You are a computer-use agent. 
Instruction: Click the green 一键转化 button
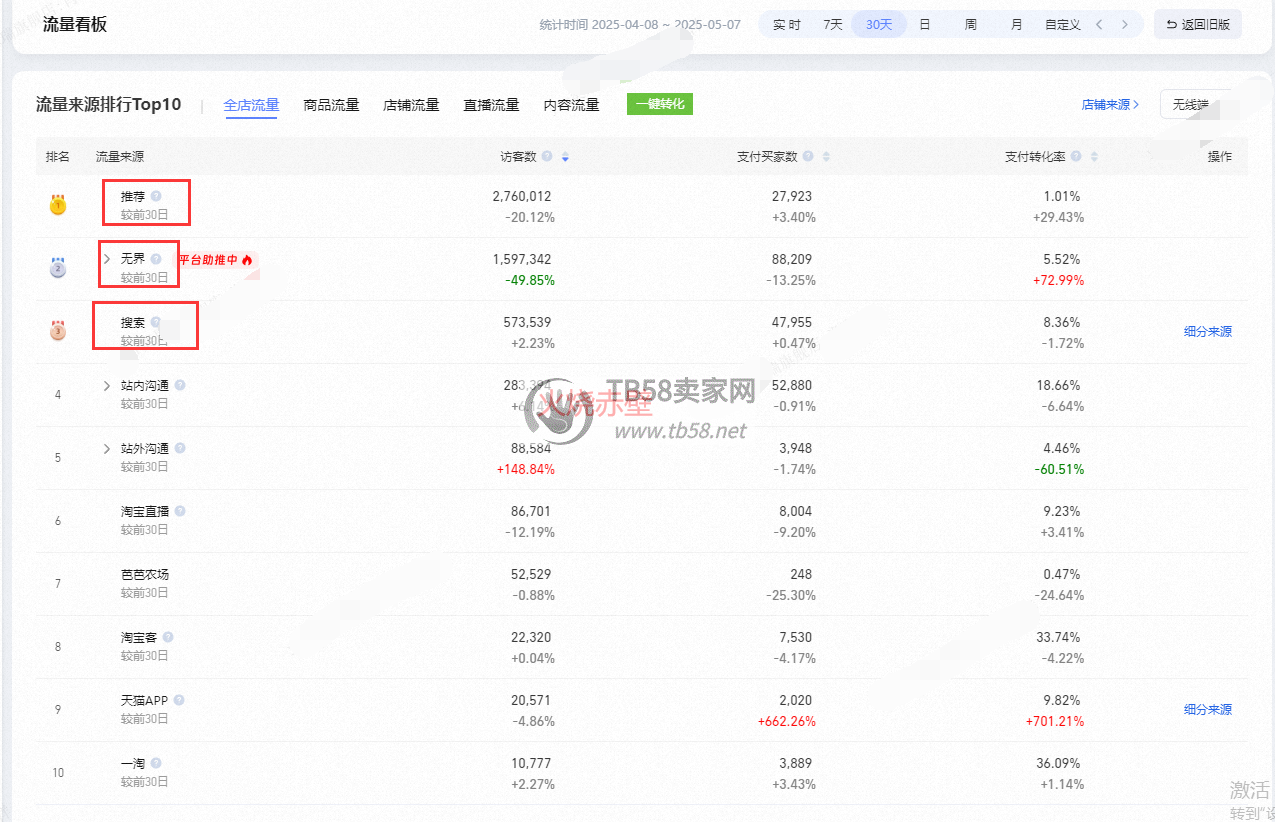(x=660, y=103)
